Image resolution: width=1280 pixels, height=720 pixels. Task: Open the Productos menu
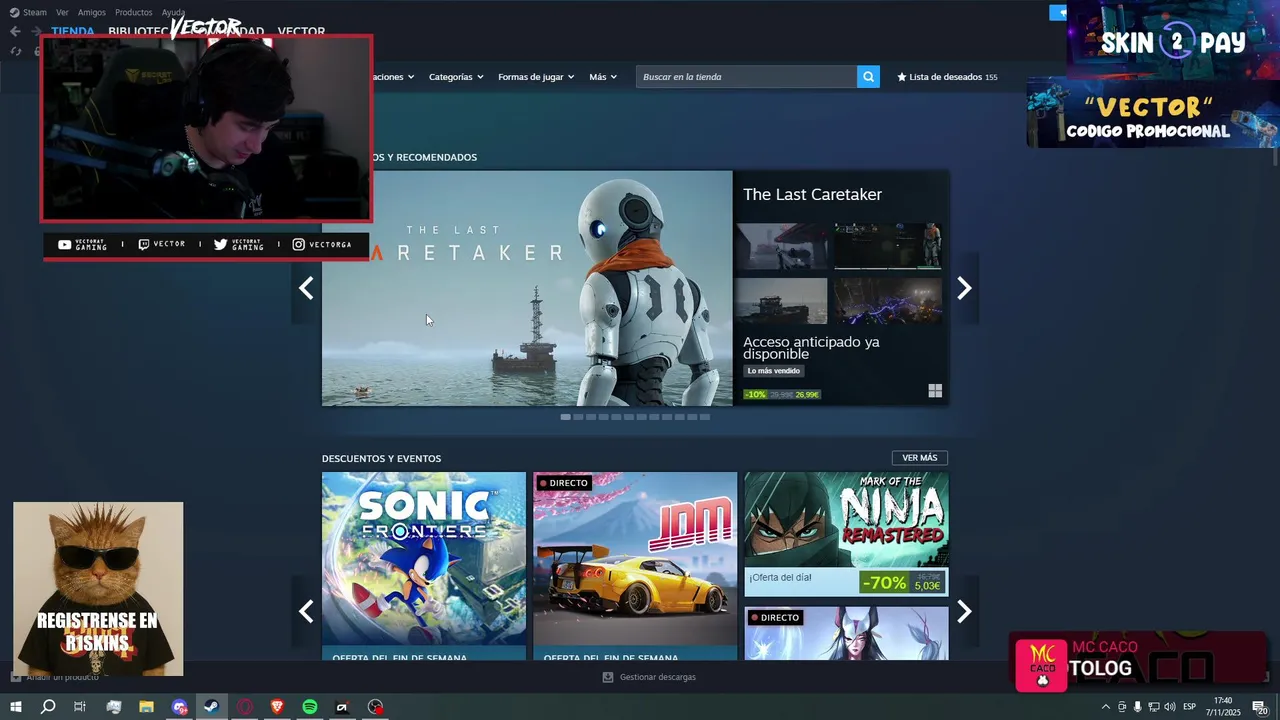[x=134, y=12]
